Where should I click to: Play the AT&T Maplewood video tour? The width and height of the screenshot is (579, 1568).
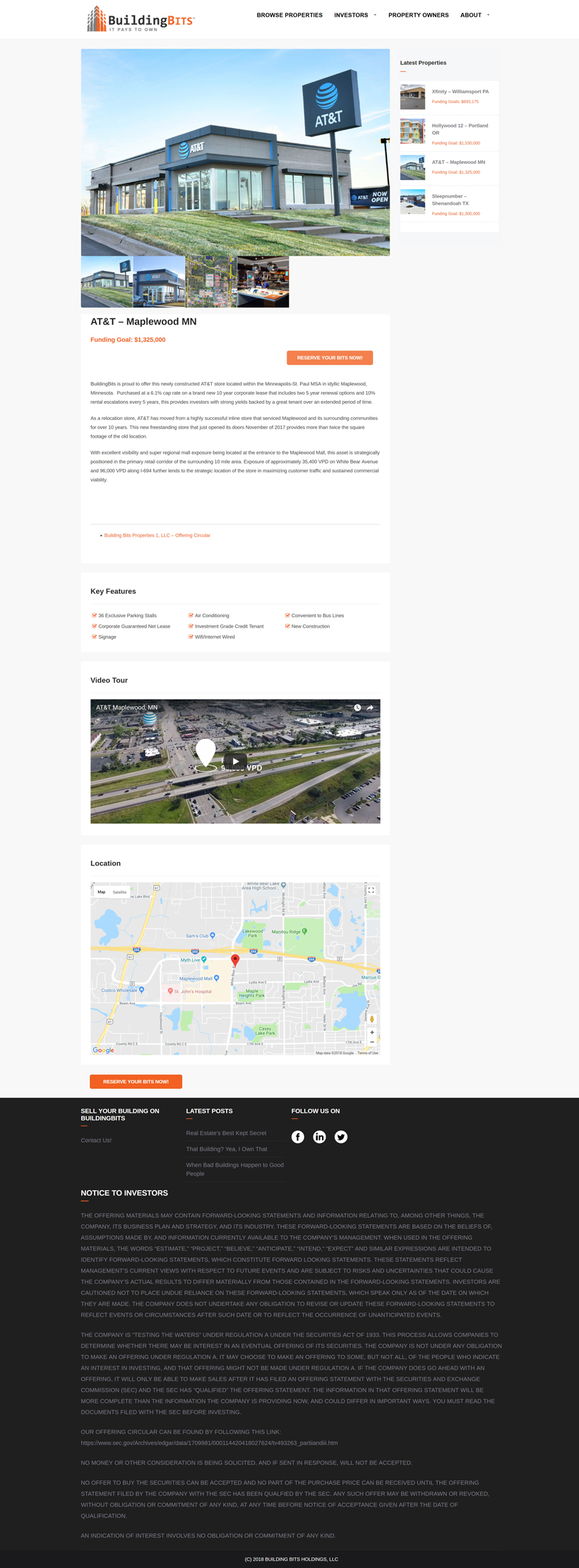click(x=235, y=761)
